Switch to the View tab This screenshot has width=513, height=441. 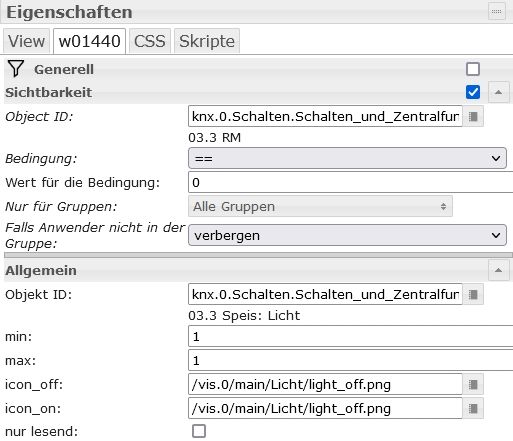(x=26, y=41)
